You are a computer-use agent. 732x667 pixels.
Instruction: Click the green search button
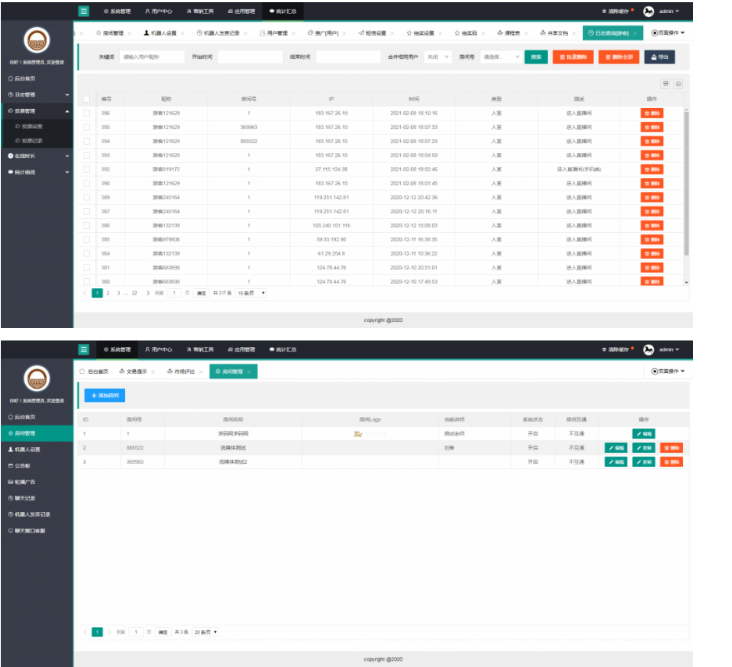[537, 57]
